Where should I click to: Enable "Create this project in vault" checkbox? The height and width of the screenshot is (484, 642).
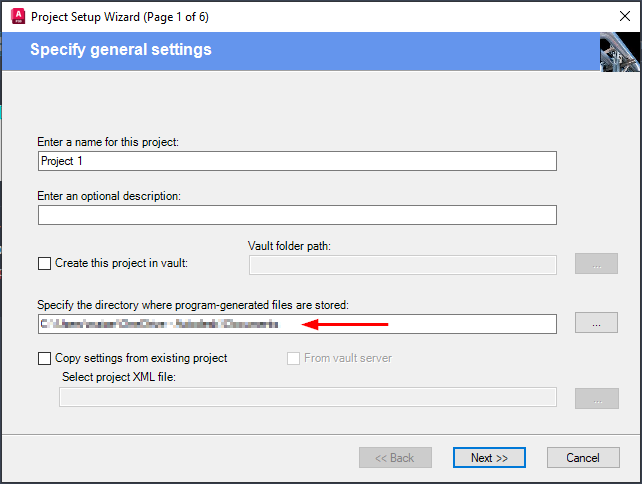click(44, 264)
